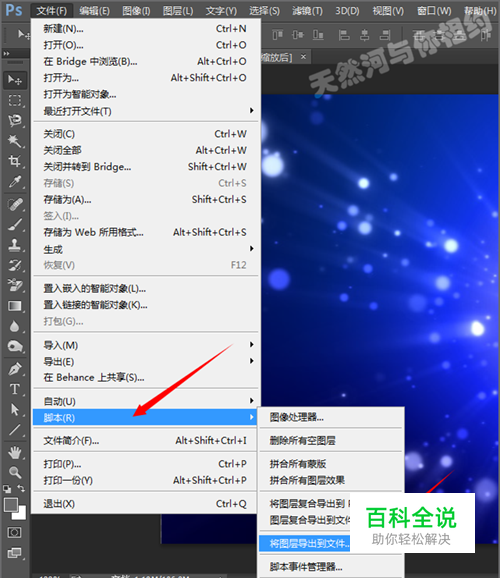Select the Pen tool

pyautogui.click(x=15, y=369)
